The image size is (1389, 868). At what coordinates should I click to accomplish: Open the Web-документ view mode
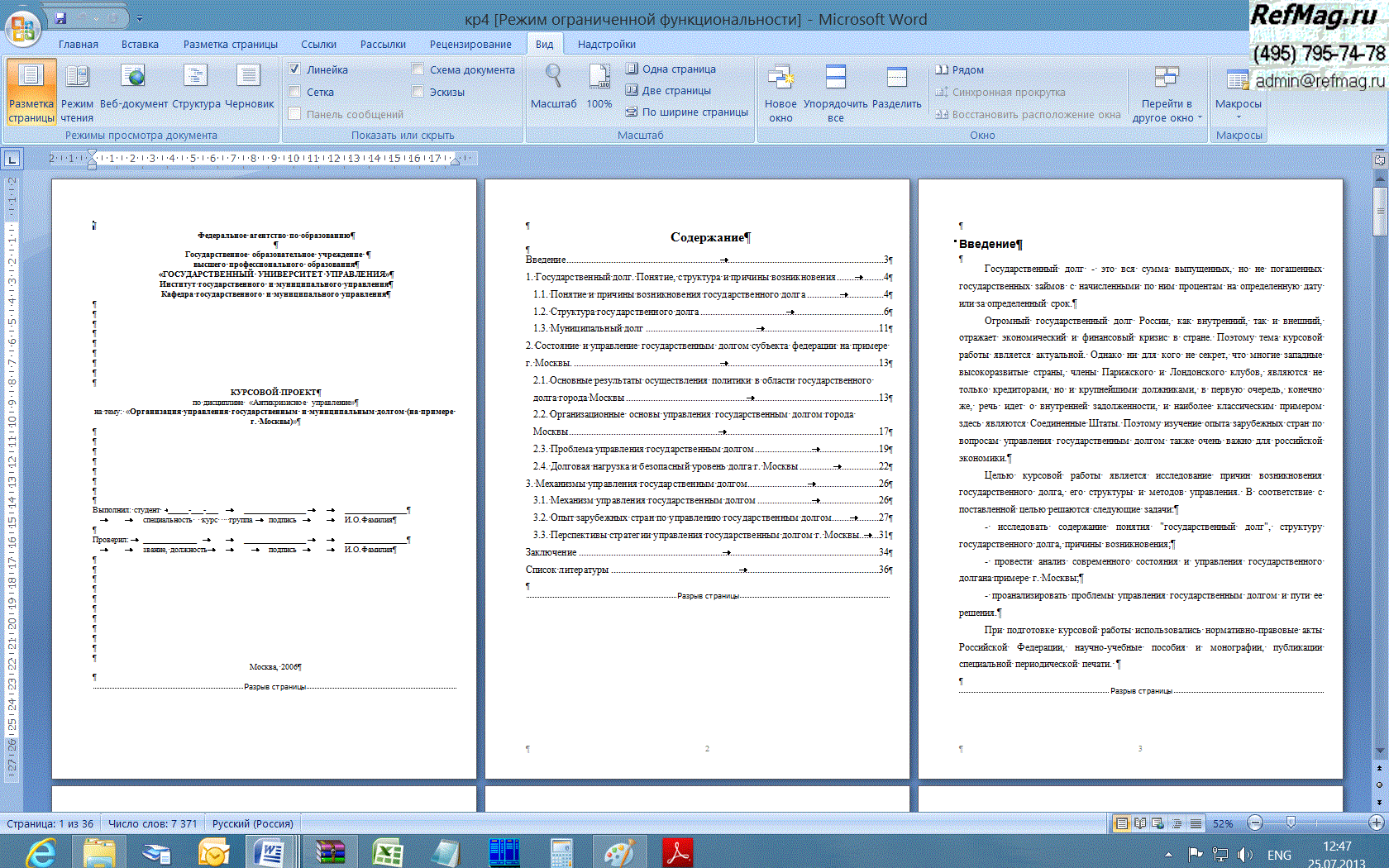(133, 88)
